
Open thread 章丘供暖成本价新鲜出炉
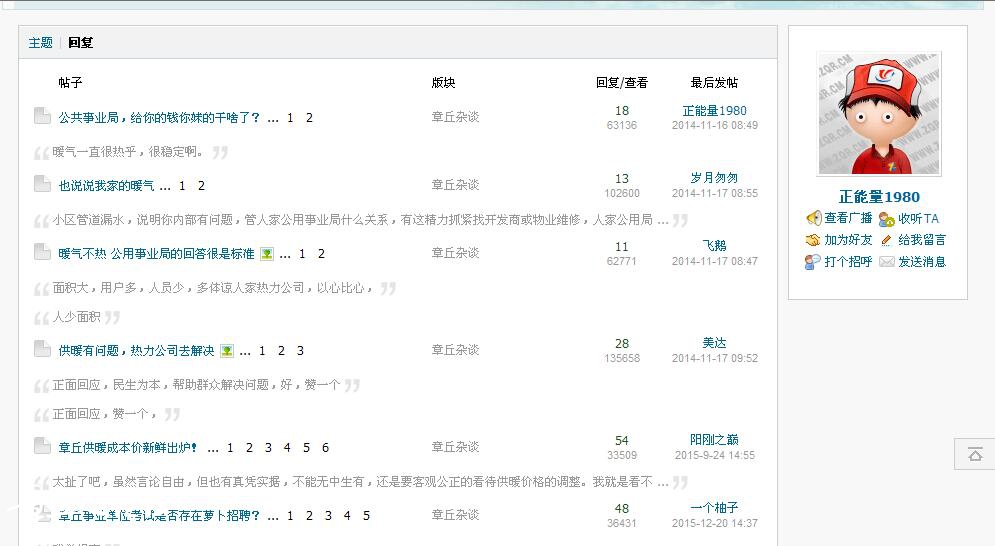point(128,448)
